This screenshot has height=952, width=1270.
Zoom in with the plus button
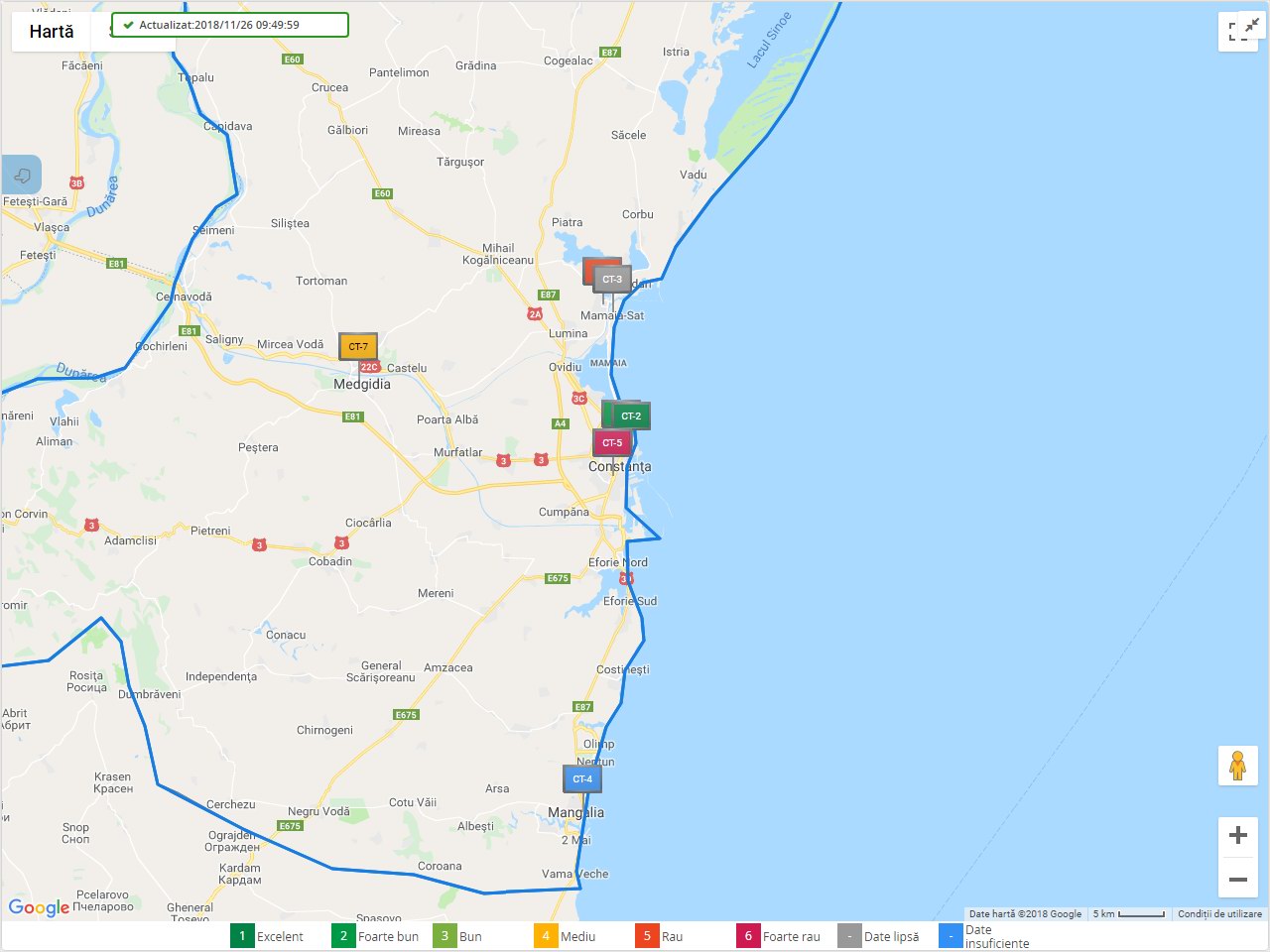click(1238, 835)
